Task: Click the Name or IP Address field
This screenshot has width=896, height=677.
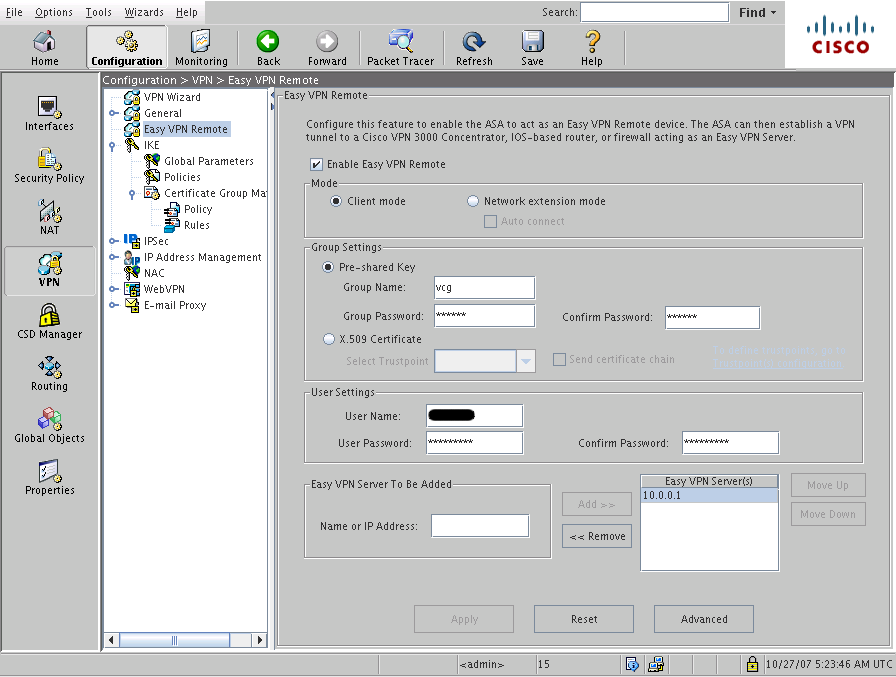Action: (480, 526)
